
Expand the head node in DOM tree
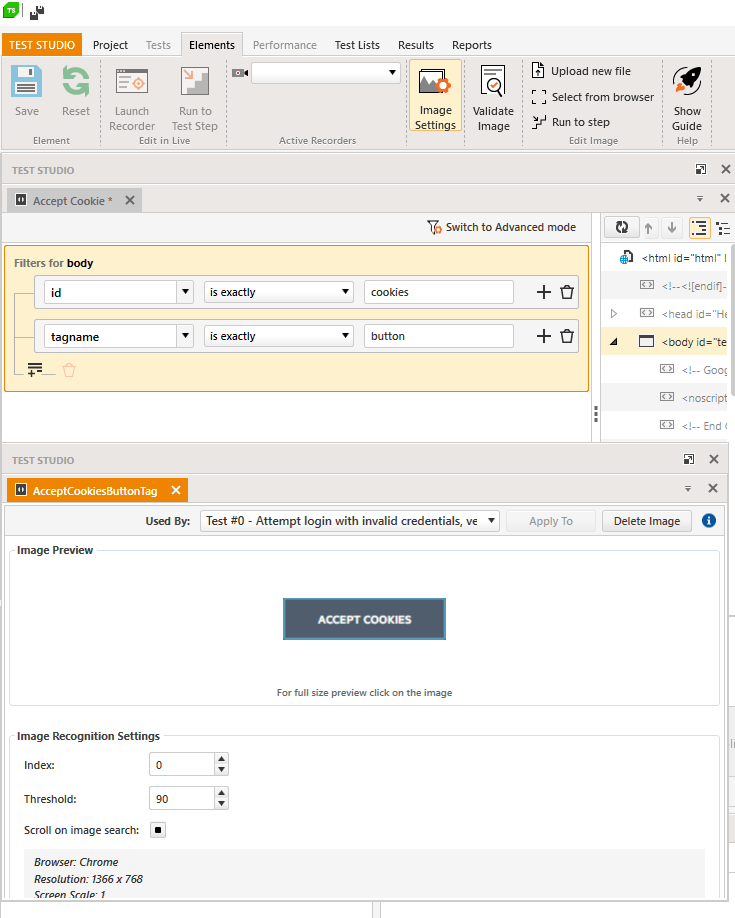tap(613, 314)
